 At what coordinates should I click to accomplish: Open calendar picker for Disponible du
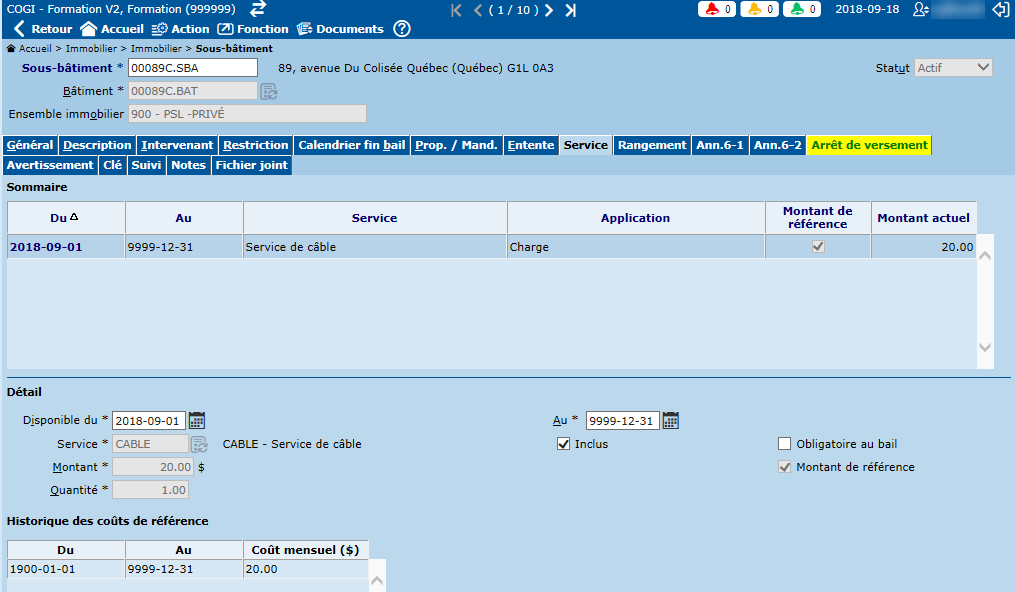197,421
